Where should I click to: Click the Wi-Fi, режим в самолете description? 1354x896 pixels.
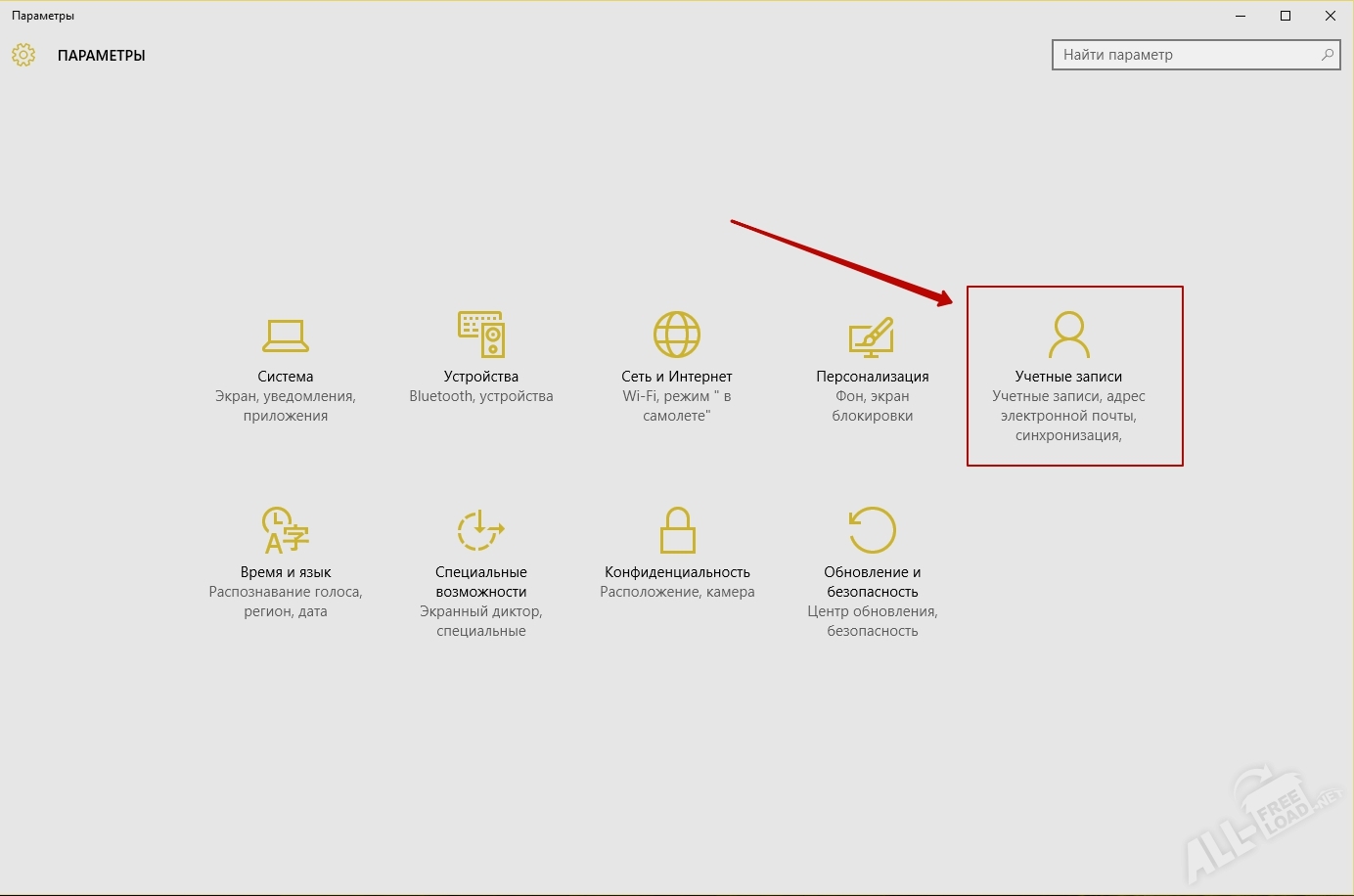click(x=677, y=406)
